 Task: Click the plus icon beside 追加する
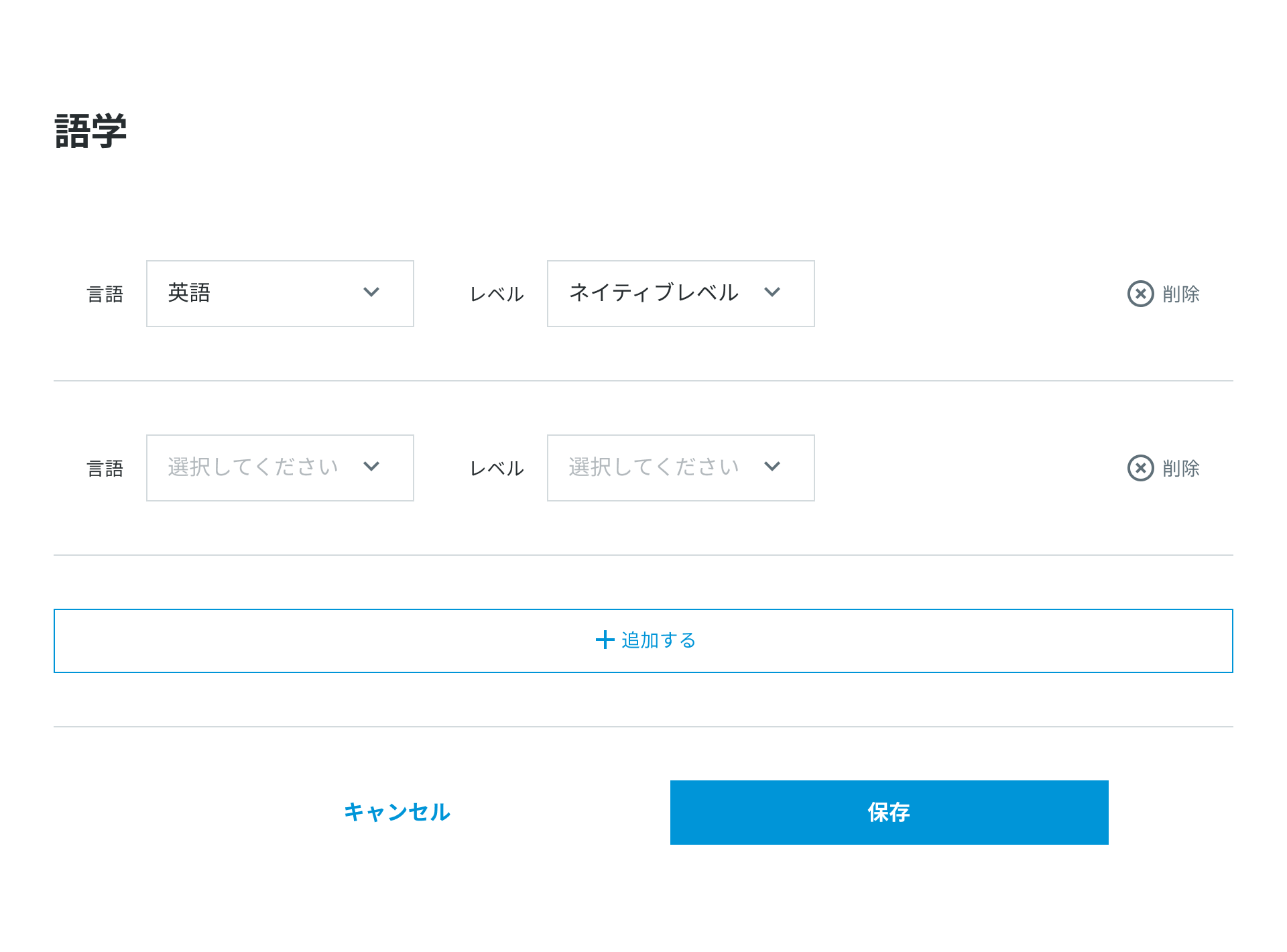(605, 640)
